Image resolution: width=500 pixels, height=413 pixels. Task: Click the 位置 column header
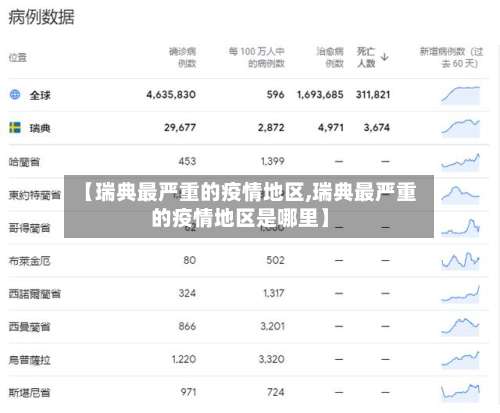pyautogui.click(x=17, y=57)
